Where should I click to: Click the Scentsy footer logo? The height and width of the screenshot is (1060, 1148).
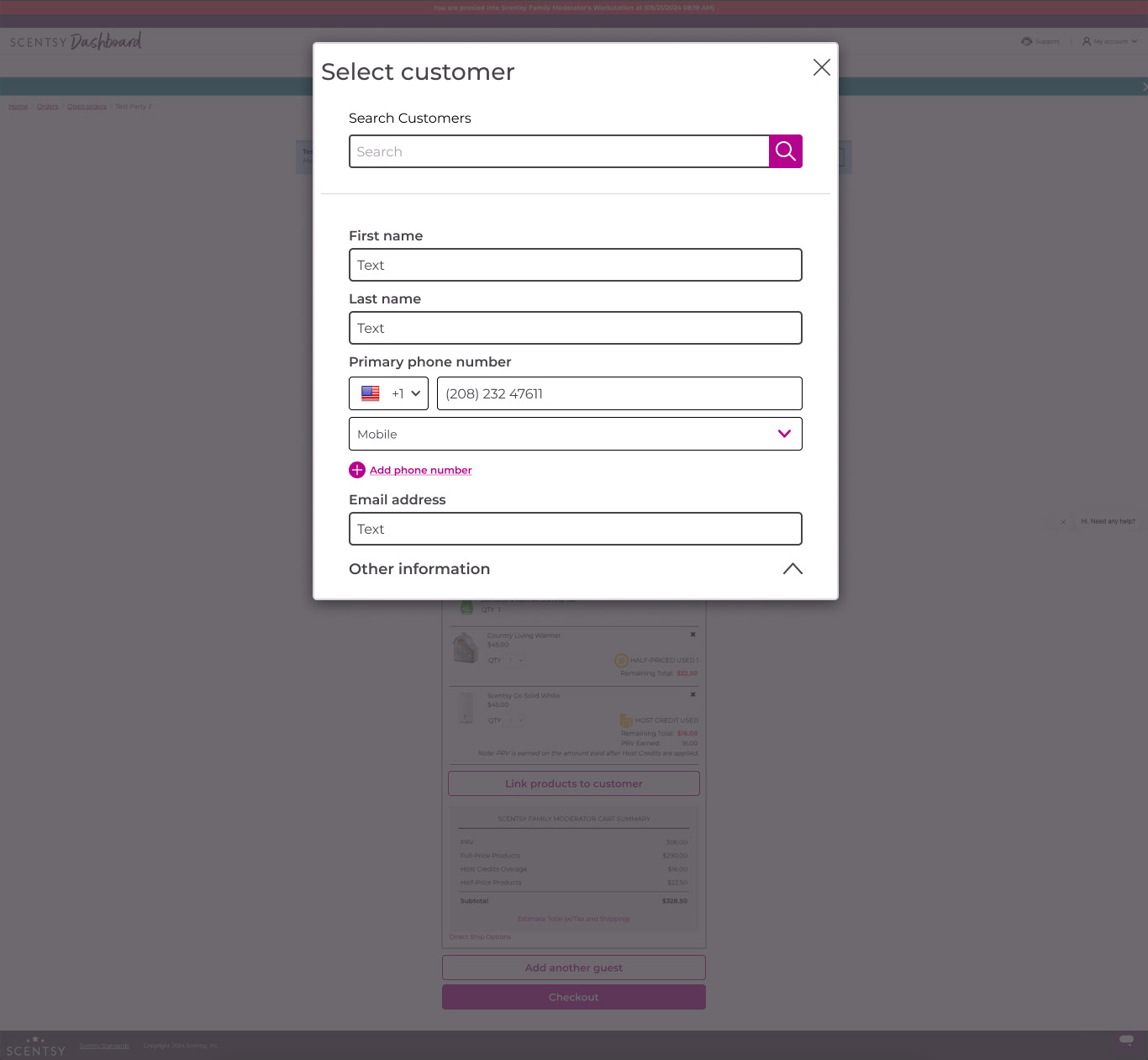click(35, 1047)
